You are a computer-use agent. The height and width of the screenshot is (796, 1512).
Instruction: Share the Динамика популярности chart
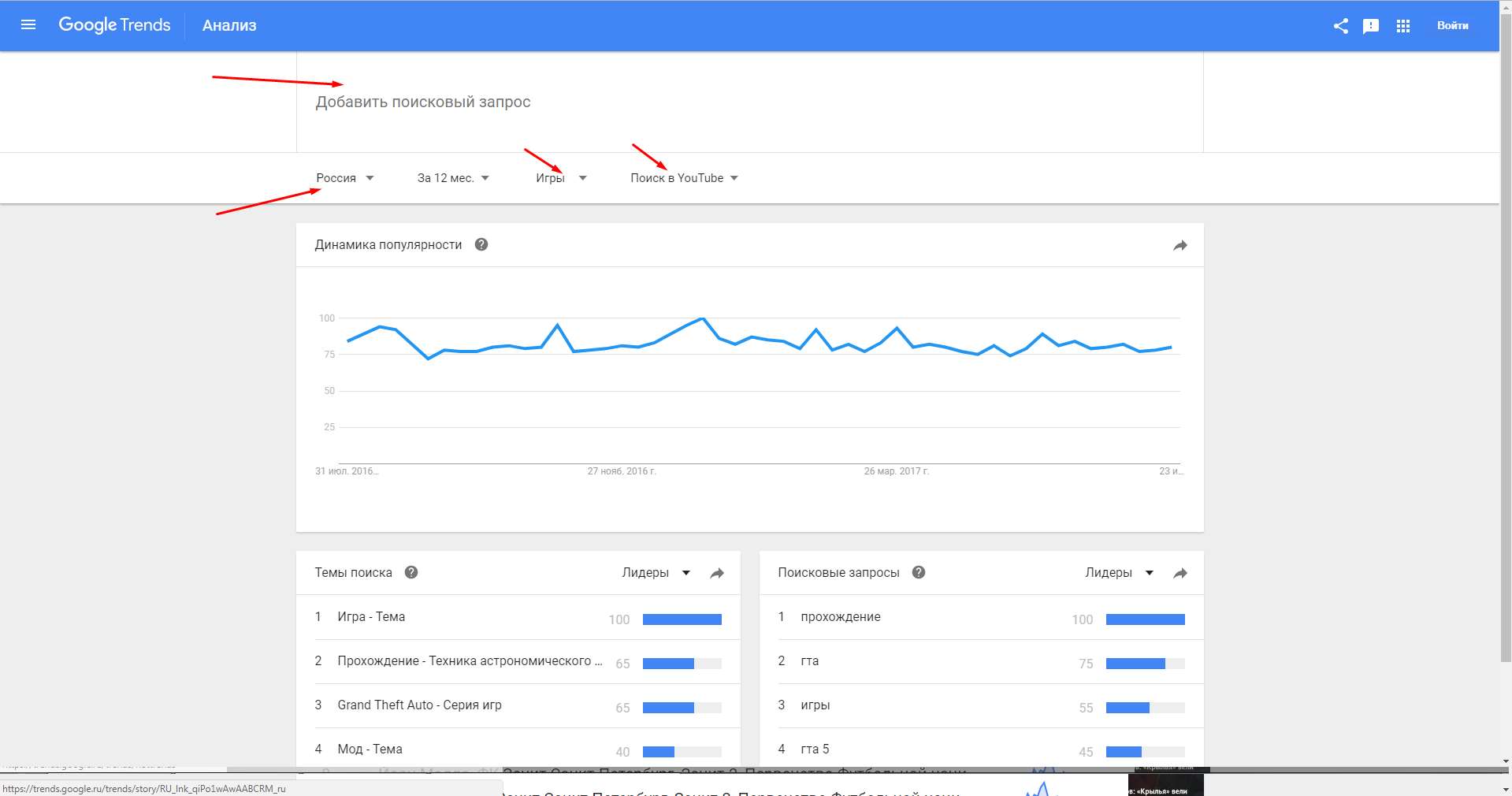click(x=1180, y=245)
